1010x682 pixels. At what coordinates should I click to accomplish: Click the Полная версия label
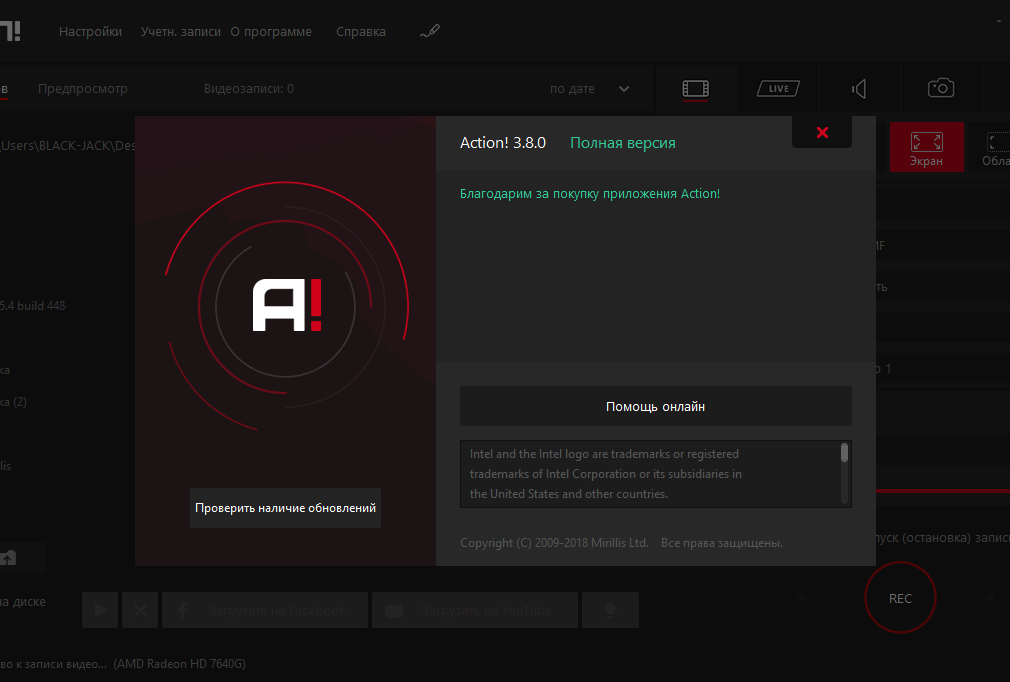pyautogui.click(x=623, y=143)
